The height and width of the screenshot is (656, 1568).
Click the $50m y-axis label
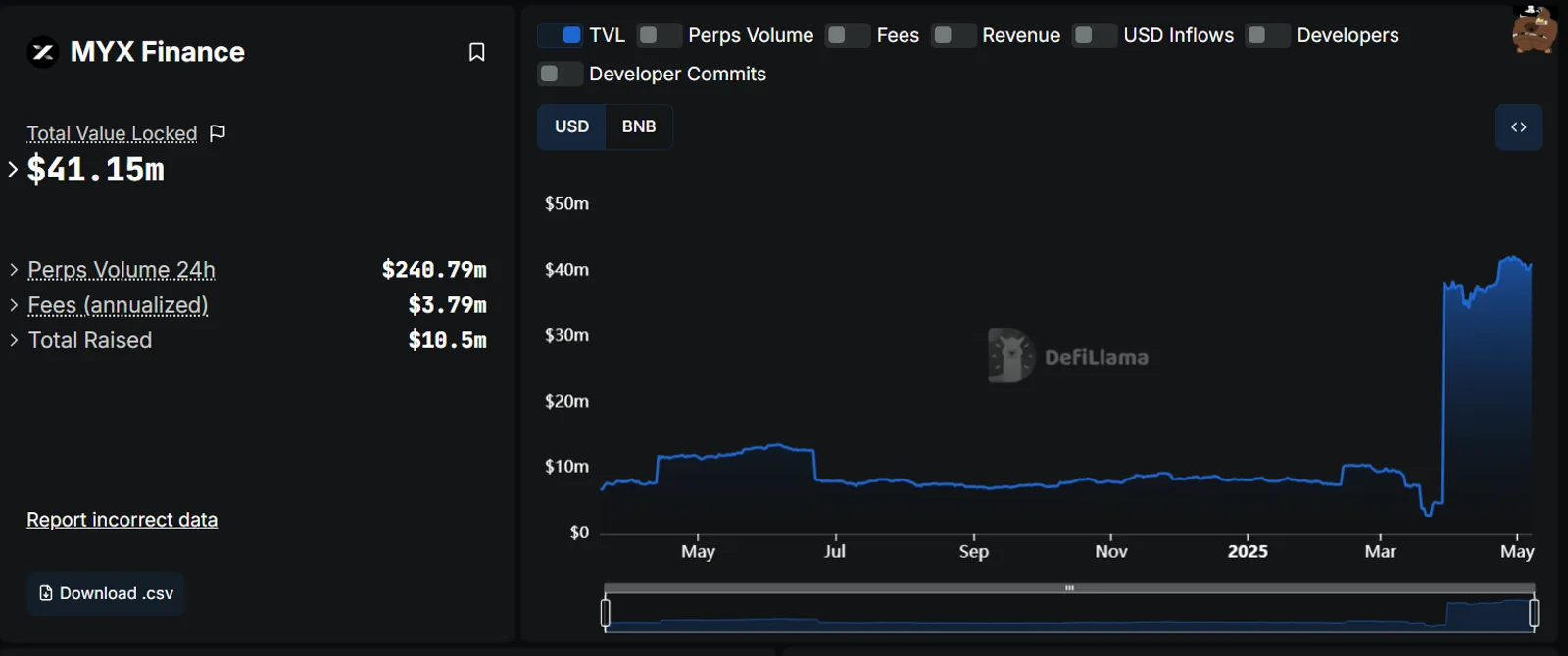(566, 203)
